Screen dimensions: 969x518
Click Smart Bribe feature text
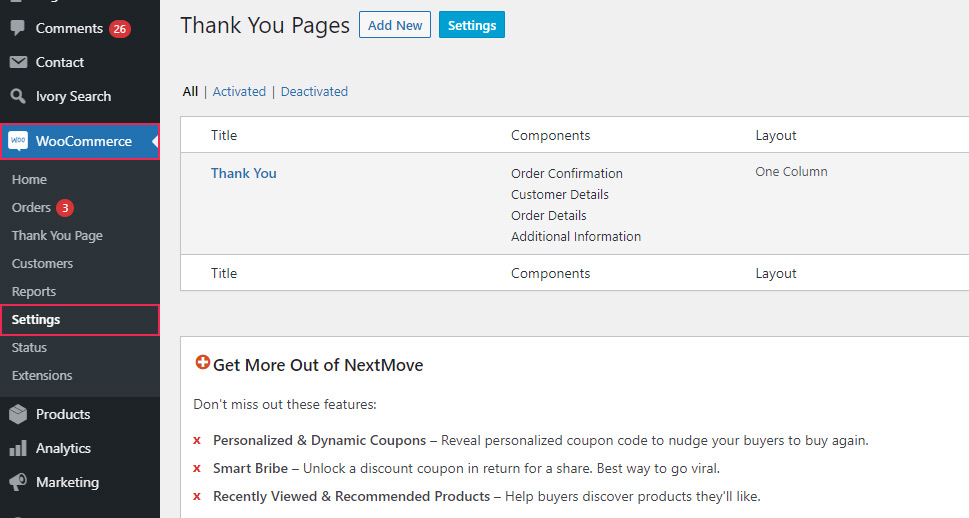coord(250,468)
